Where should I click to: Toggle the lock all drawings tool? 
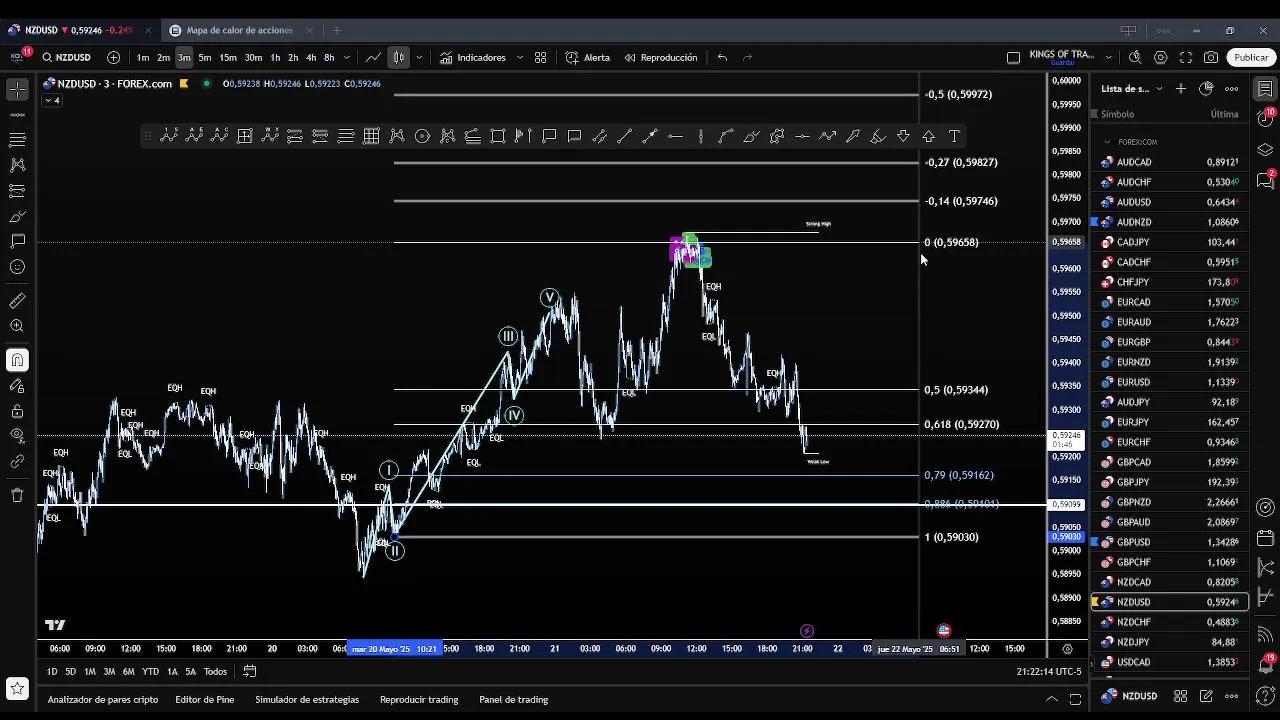point(17,412)
